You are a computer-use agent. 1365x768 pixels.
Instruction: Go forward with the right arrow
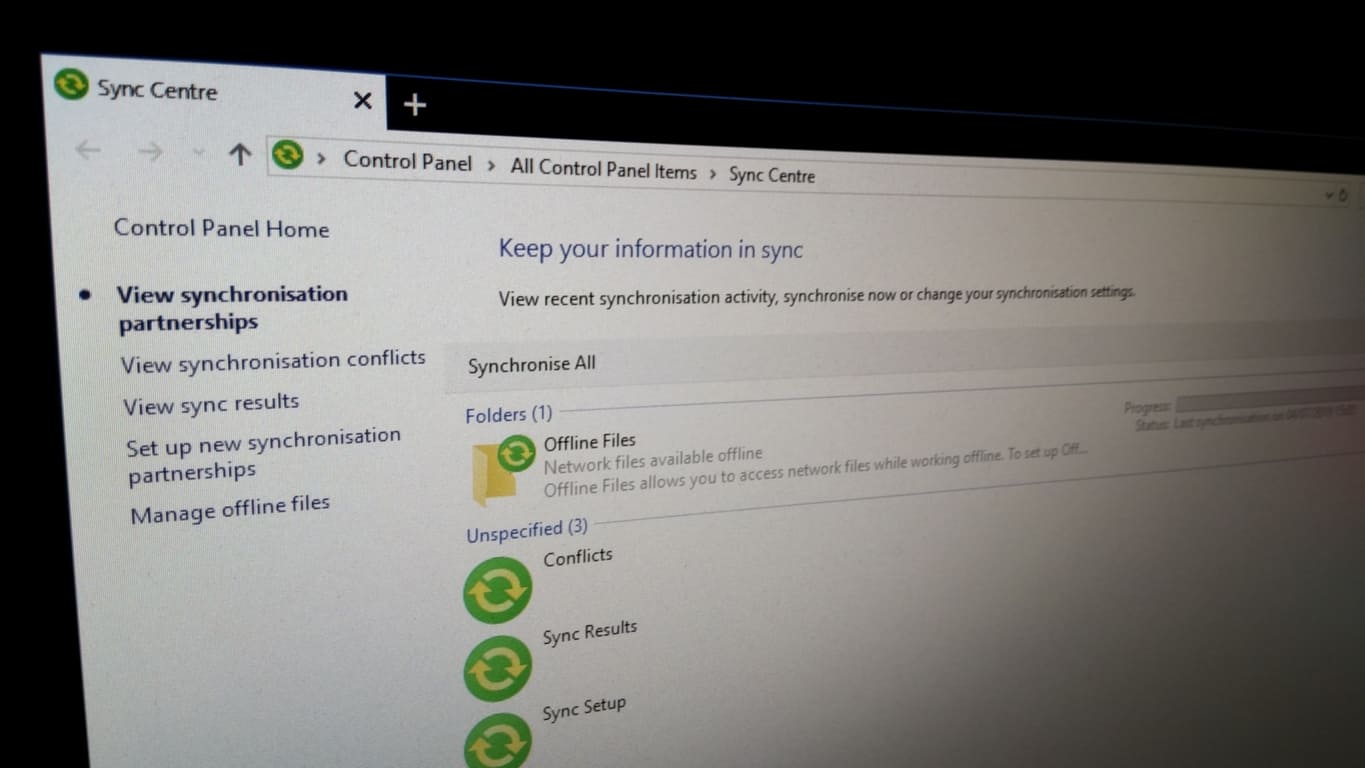coord(150,152)
